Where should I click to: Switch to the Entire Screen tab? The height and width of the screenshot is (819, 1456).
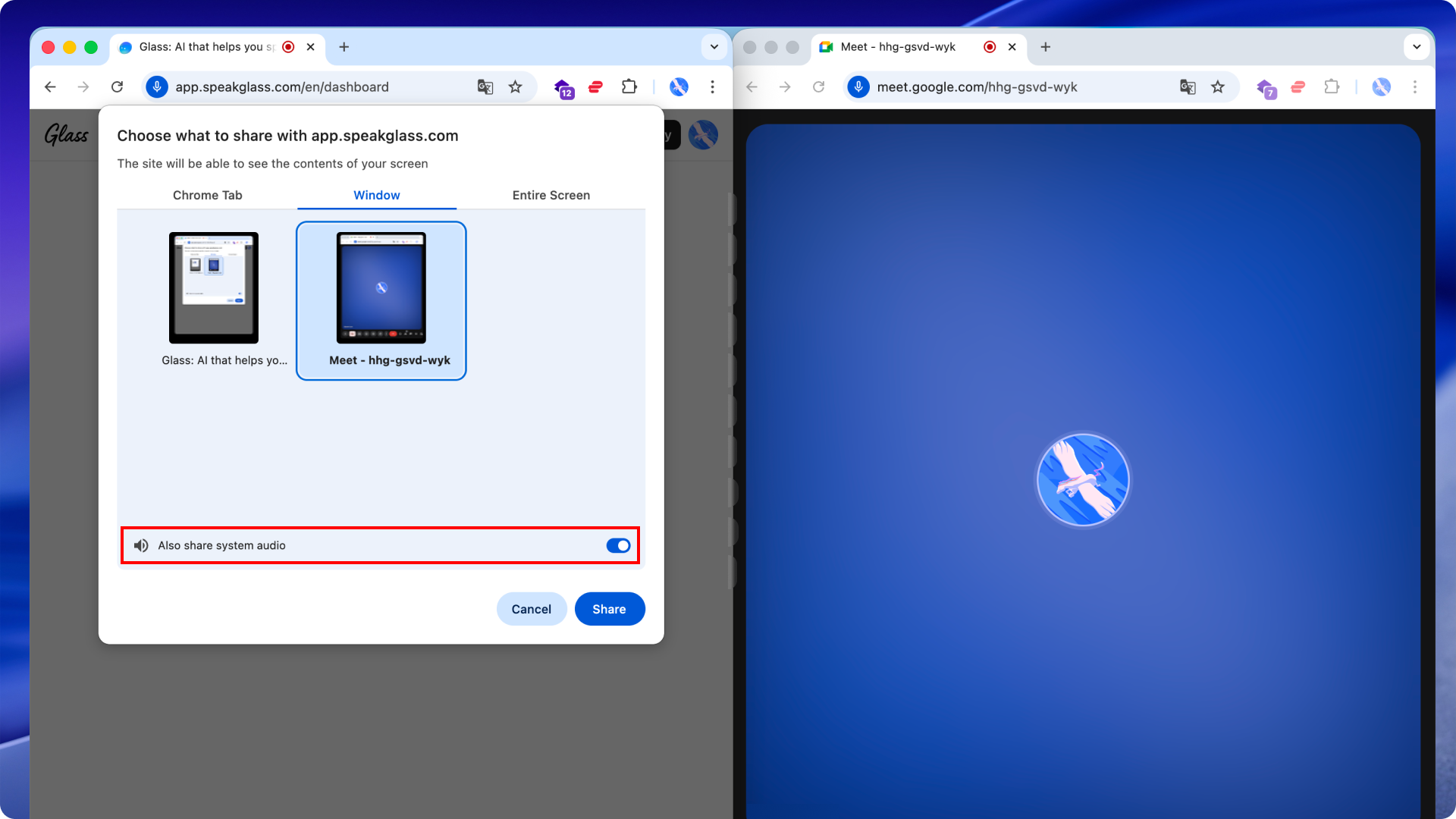(551, 195)
